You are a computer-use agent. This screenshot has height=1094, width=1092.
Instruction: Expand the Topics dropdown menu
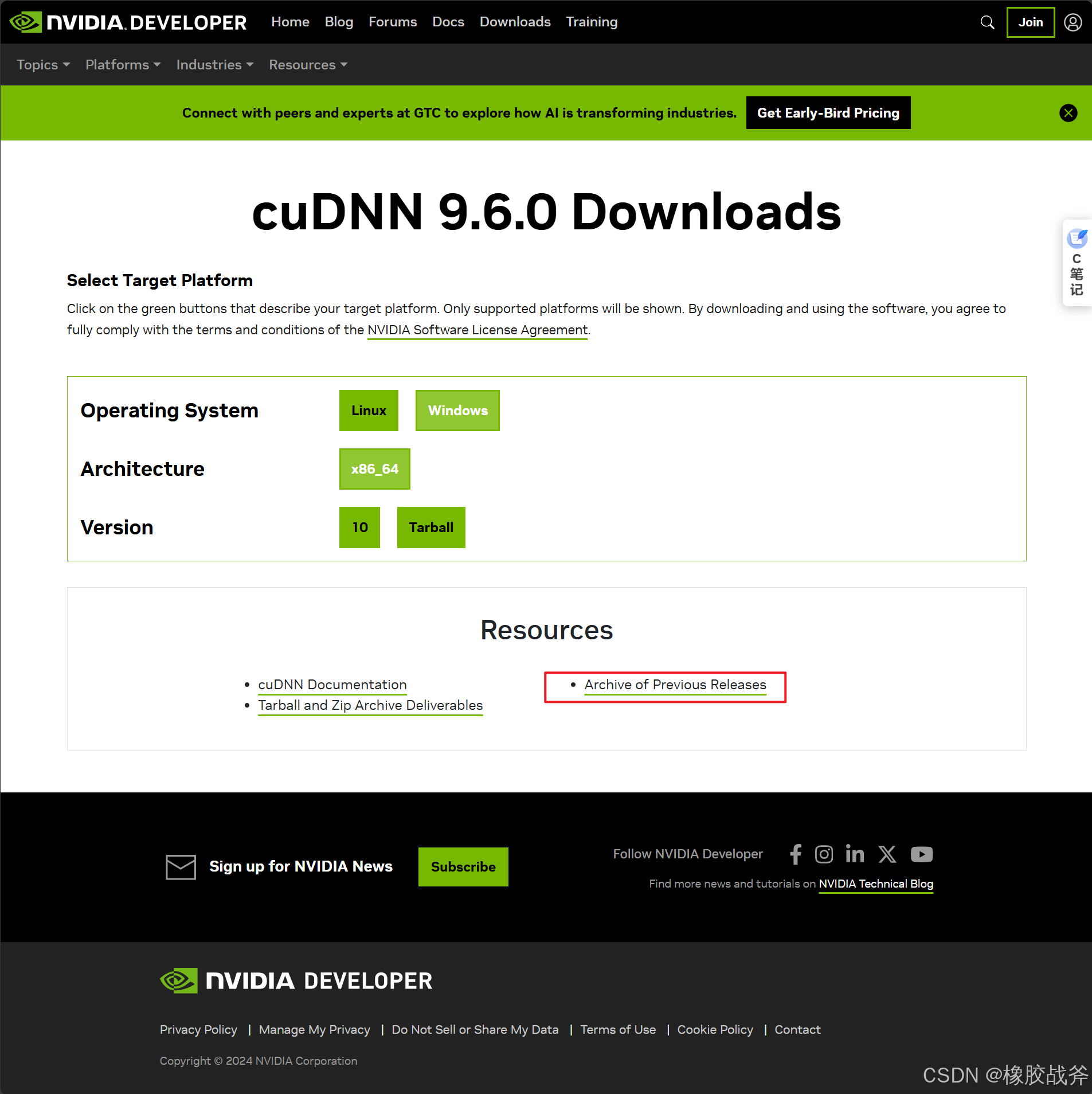(x=43, y=65)
